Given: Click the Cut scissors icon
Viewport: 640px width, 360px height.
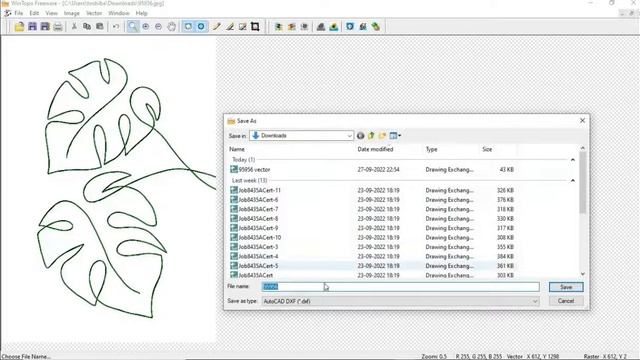Looking at the screenshot, I should point(74,27).
